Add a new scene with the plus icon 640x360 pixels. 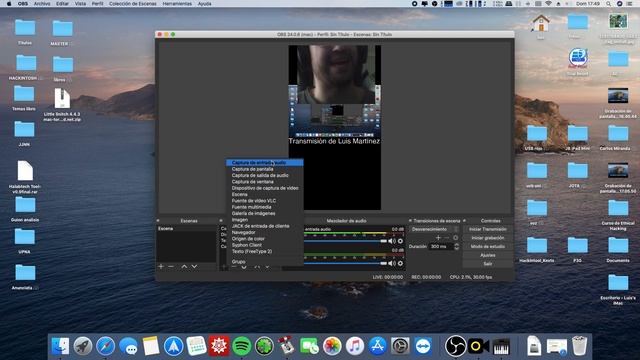click(x=161, y=267)
